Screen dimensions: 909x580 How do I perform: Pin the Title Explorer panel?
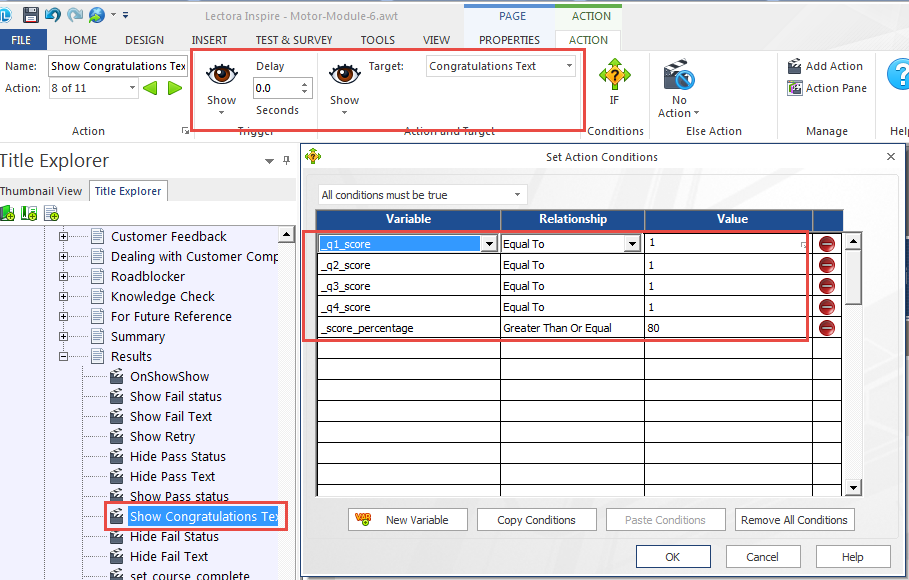pos(286,161)
